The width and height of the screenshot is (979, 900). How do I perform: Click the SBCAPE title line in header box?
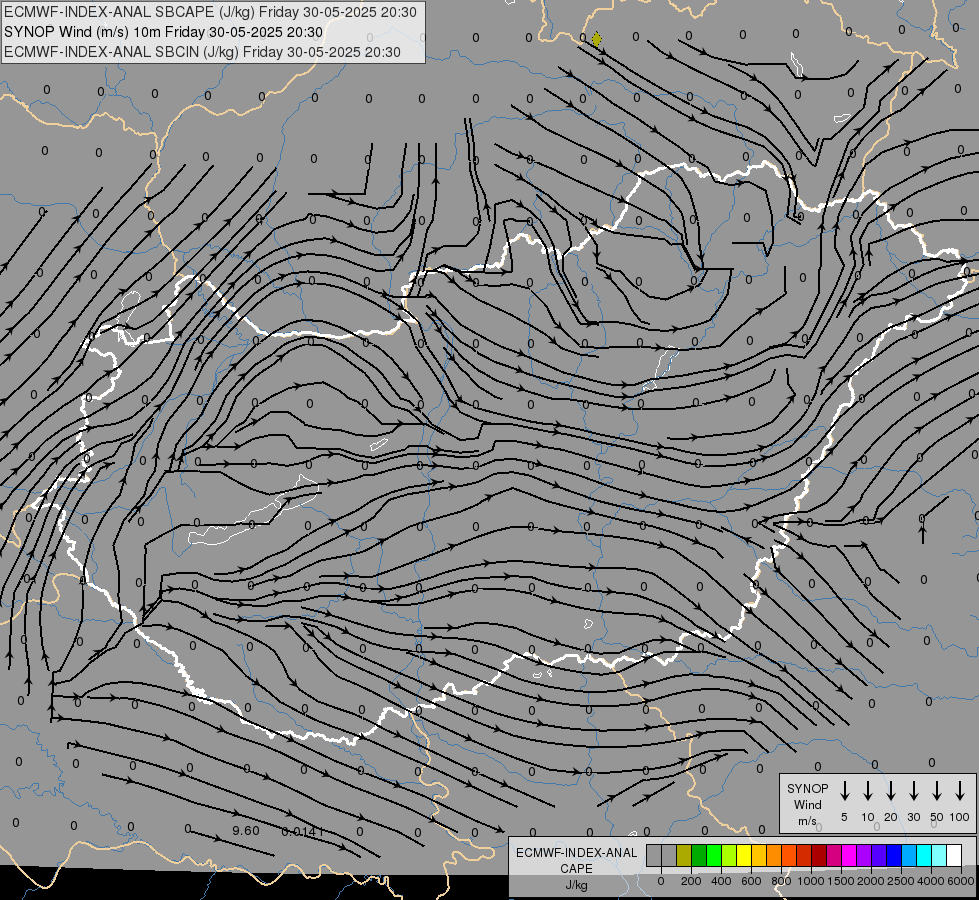(x=210, y=12)
